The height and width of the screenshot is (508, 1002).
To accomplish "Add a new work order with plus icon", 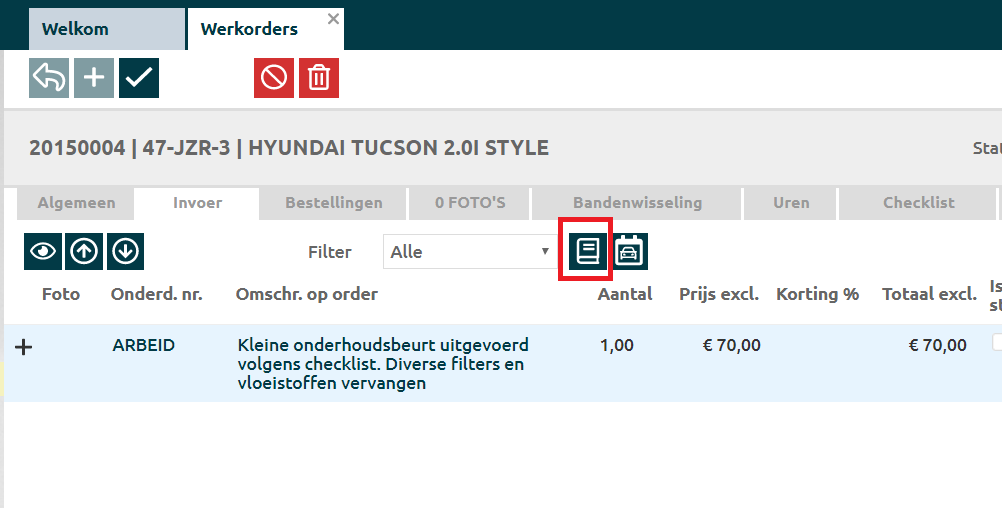I will (94, 78).
